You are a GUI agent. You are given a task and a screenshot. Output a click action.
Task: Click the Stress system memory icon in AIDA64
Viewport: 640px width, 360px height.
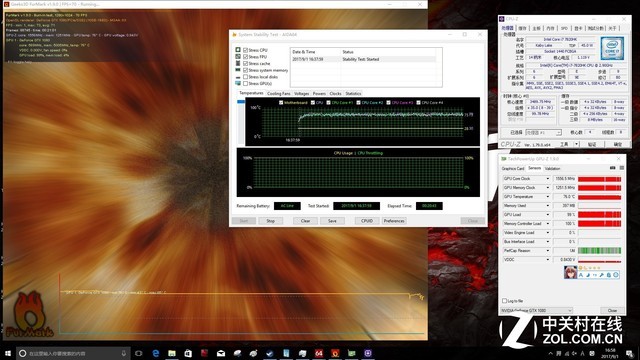click(x=238, y=70)
